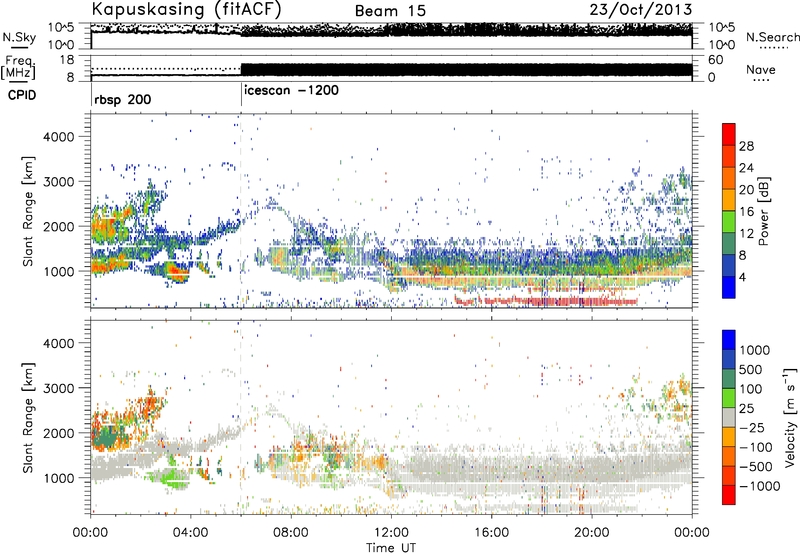The height and width of the screenshot is (554, 800).
Task: Click the 4000 tick on power panel axis
Action: point(59,137)
